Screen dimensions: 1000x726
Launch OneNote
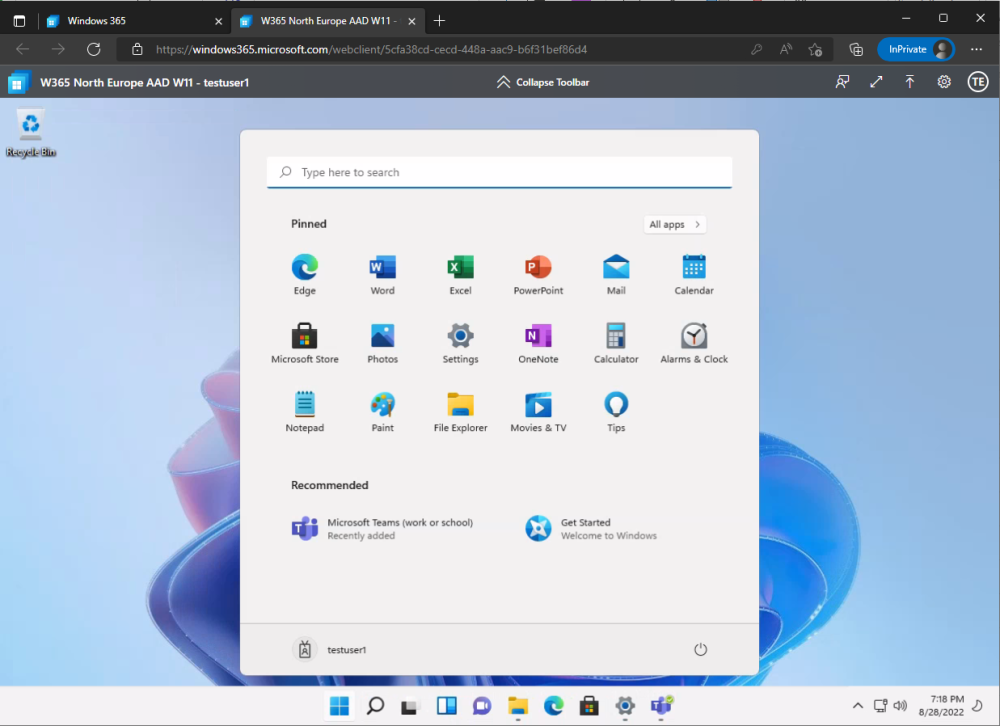(x=538, y=343)
